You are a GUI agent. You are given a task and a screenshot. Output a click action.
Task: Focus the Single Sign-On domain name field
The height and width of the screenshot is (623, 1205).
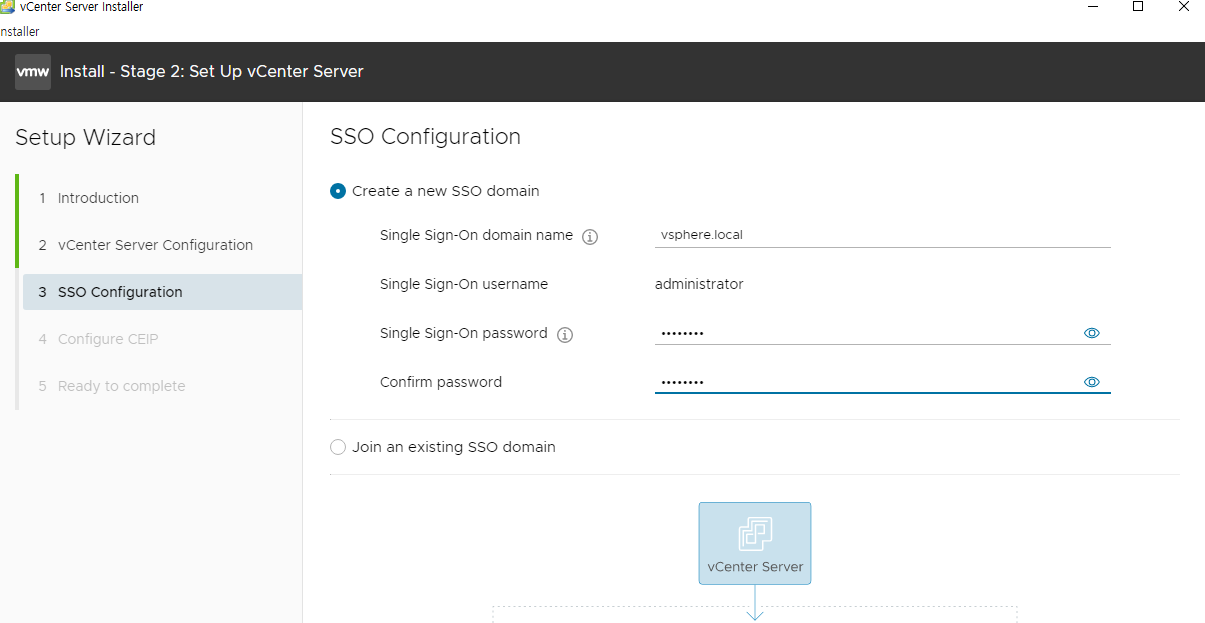coord(882,235)
